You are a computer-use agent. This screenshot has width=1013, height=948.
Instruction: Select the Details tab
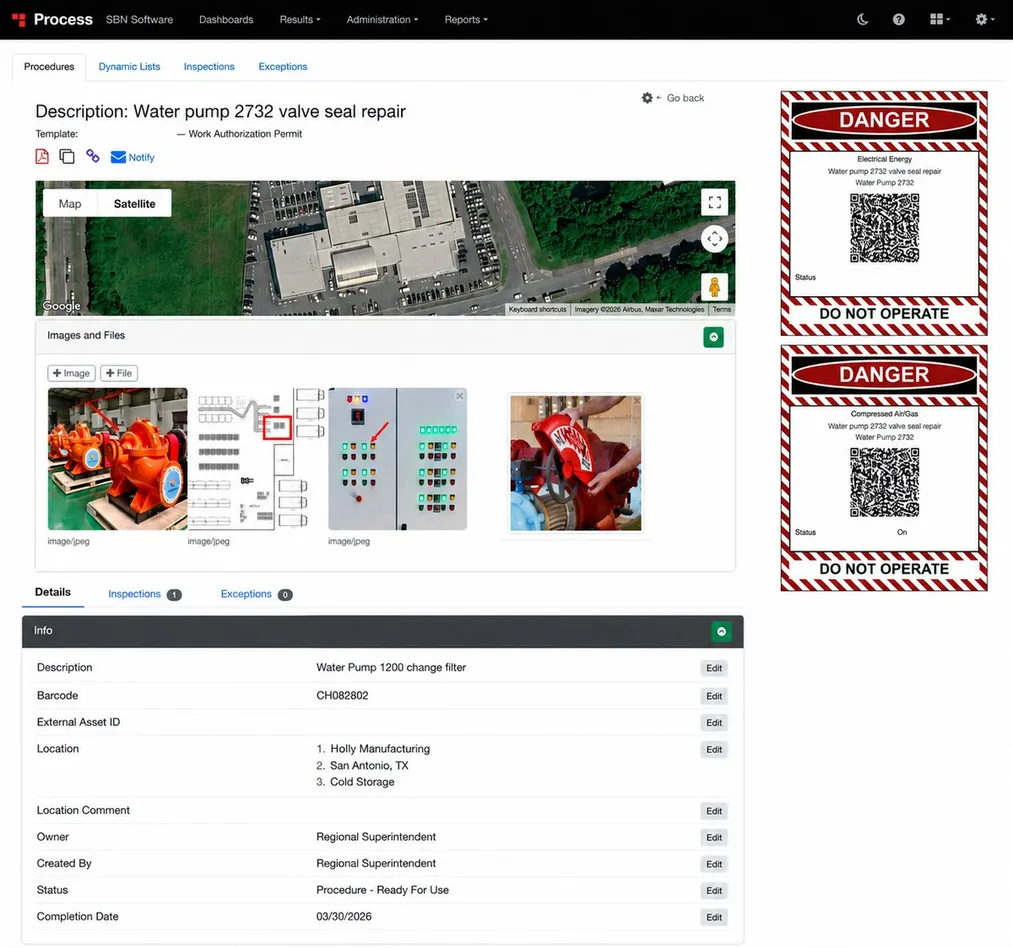tap(53, 592)
